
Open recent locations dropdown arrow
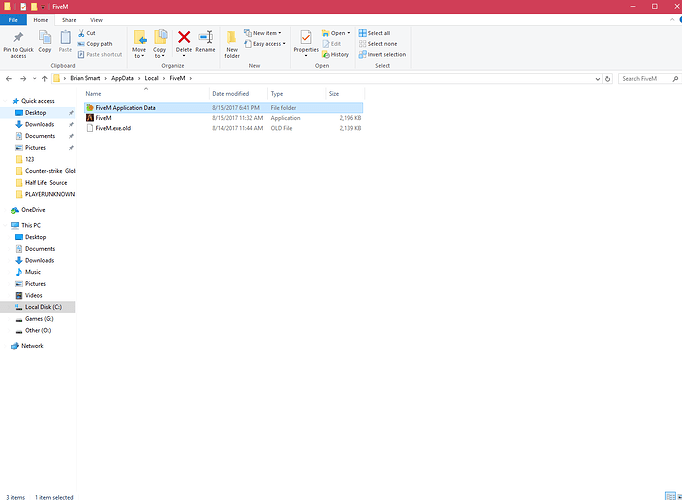pyautogui.click(x=34, y=79)
